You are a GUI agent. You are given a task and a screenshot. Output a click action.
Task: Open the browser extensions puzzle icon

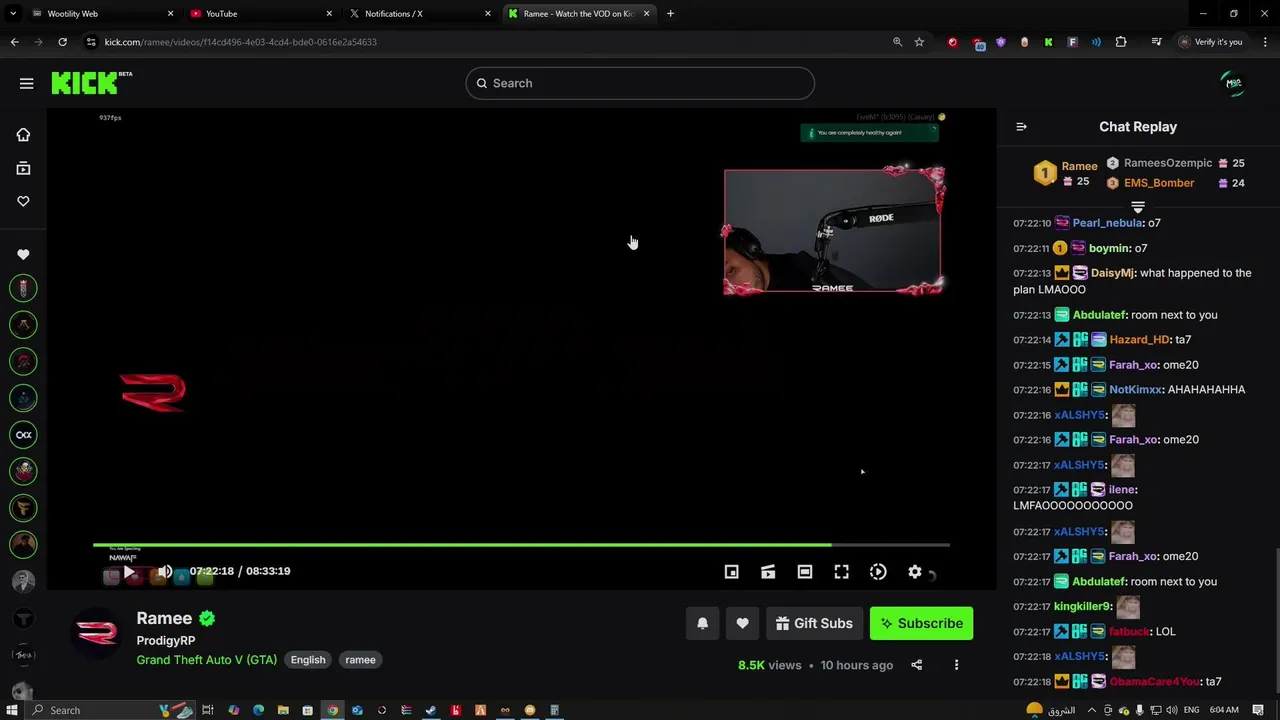pos(1121,42)
